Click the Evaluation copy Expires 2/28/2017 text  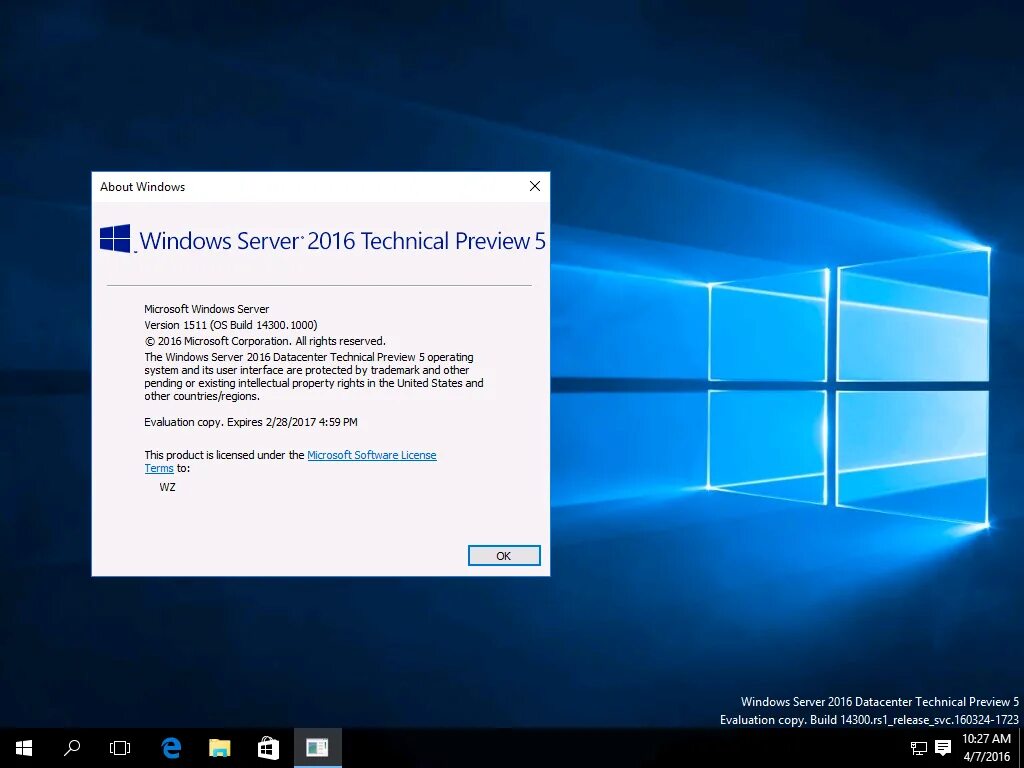click(251, 422)
